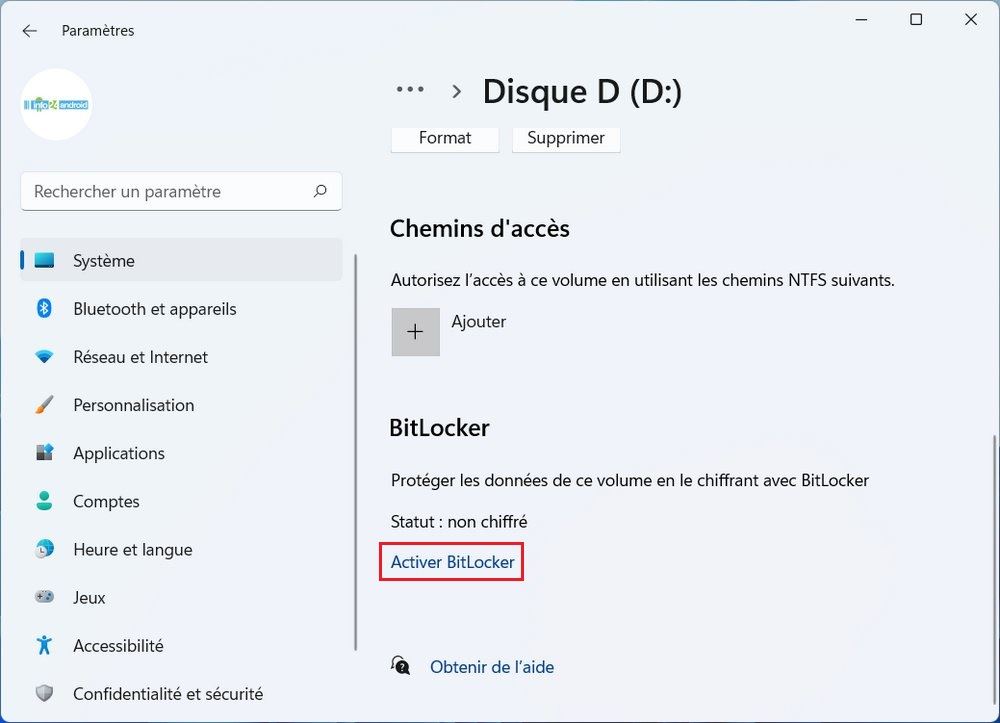Open Confidentialité et sécurité shield icon
Image resolution: width=1000 pixels, height=723 pixels.
[x=44, y=693]
